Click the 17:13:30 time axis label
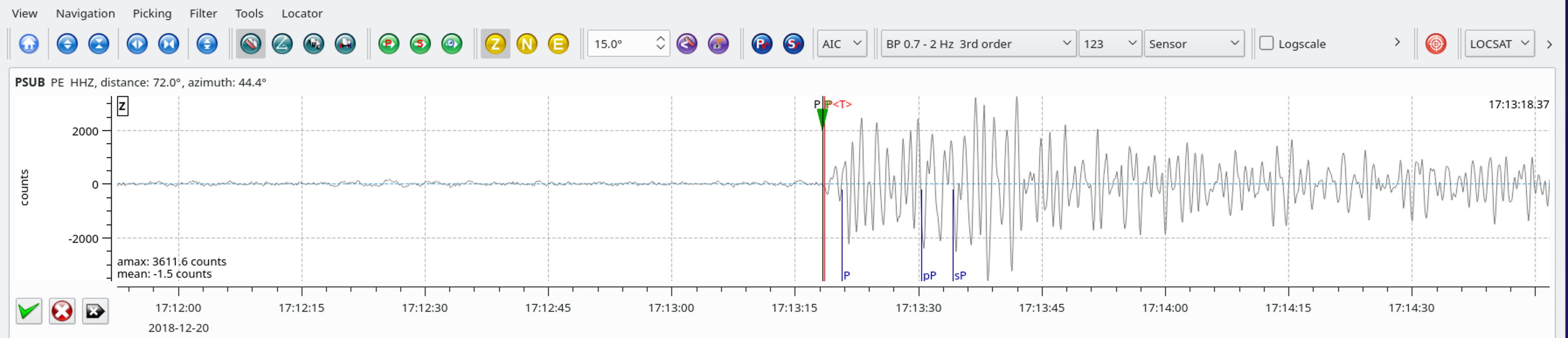 coord(919,308)
